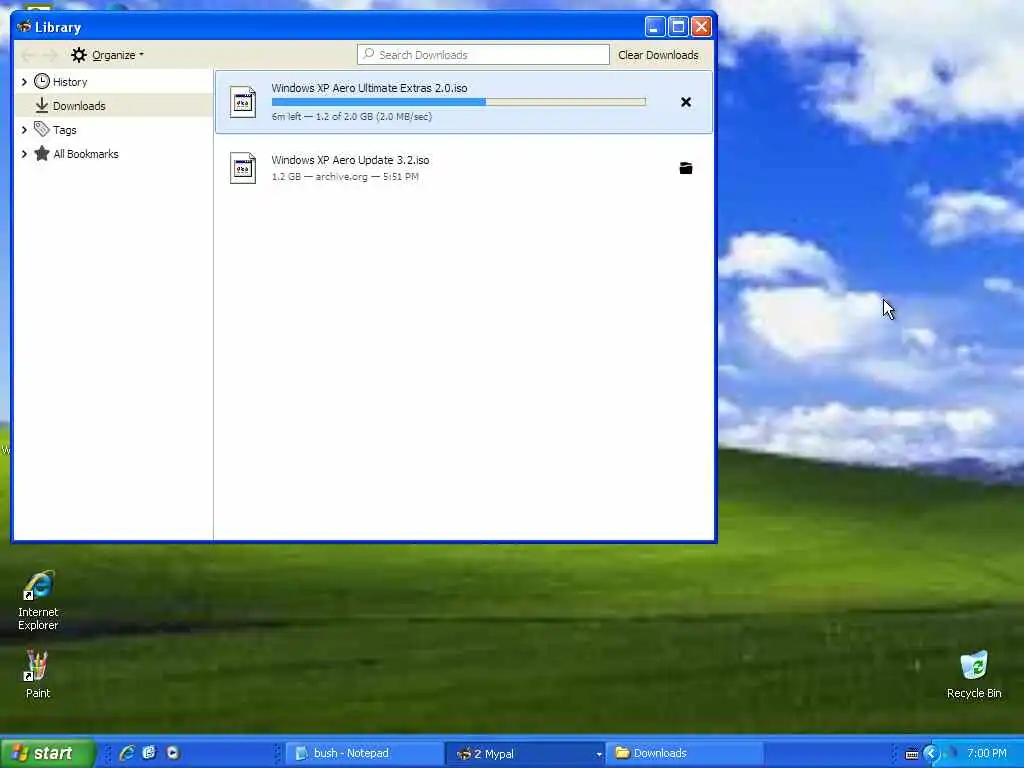Click the Library window title icon
This screenshot has height=768, width=1024.
(24, 27)
